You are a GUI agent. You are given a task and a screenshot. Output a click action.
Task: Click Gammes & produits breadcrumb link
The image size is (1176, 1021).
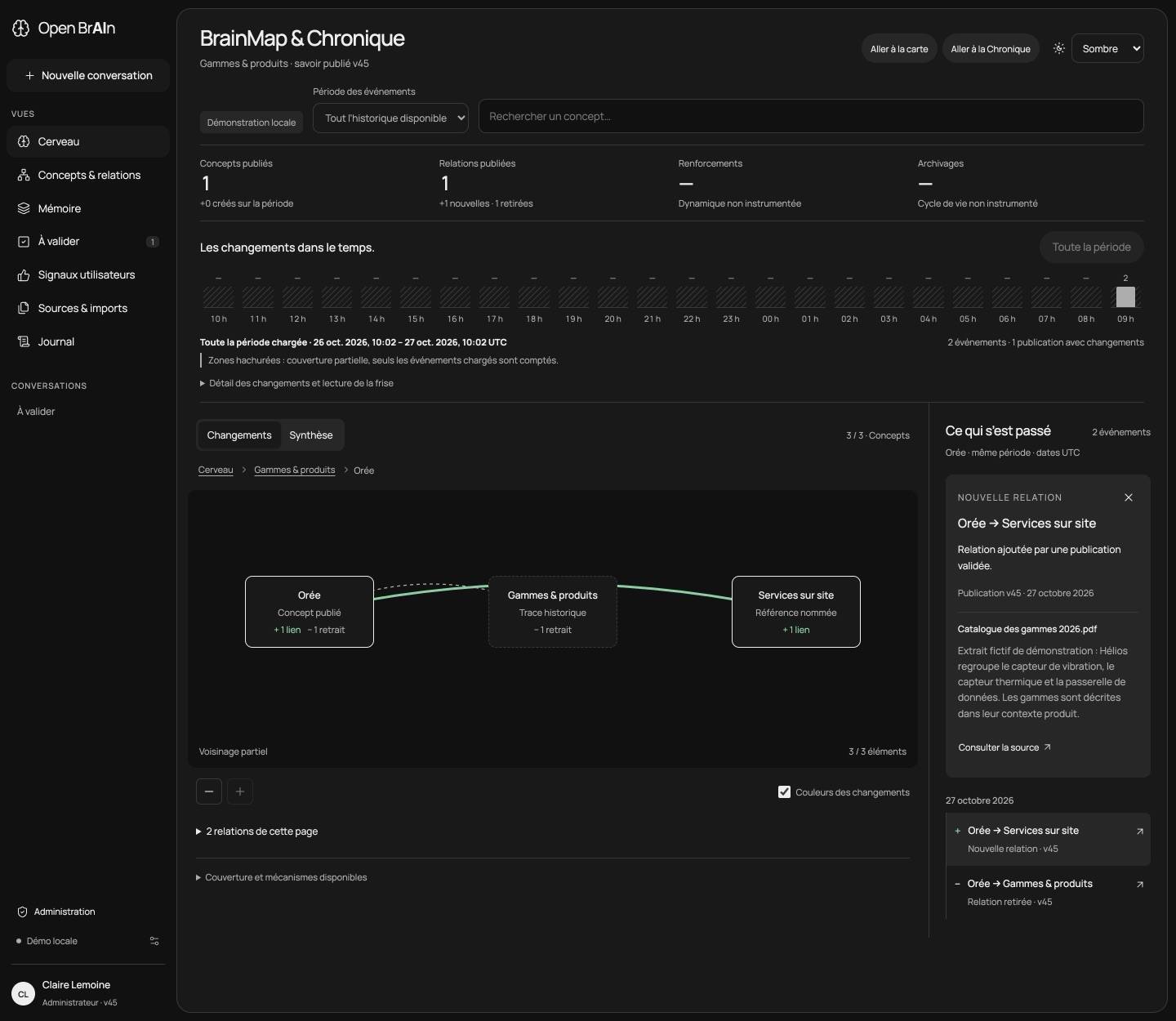295,470
